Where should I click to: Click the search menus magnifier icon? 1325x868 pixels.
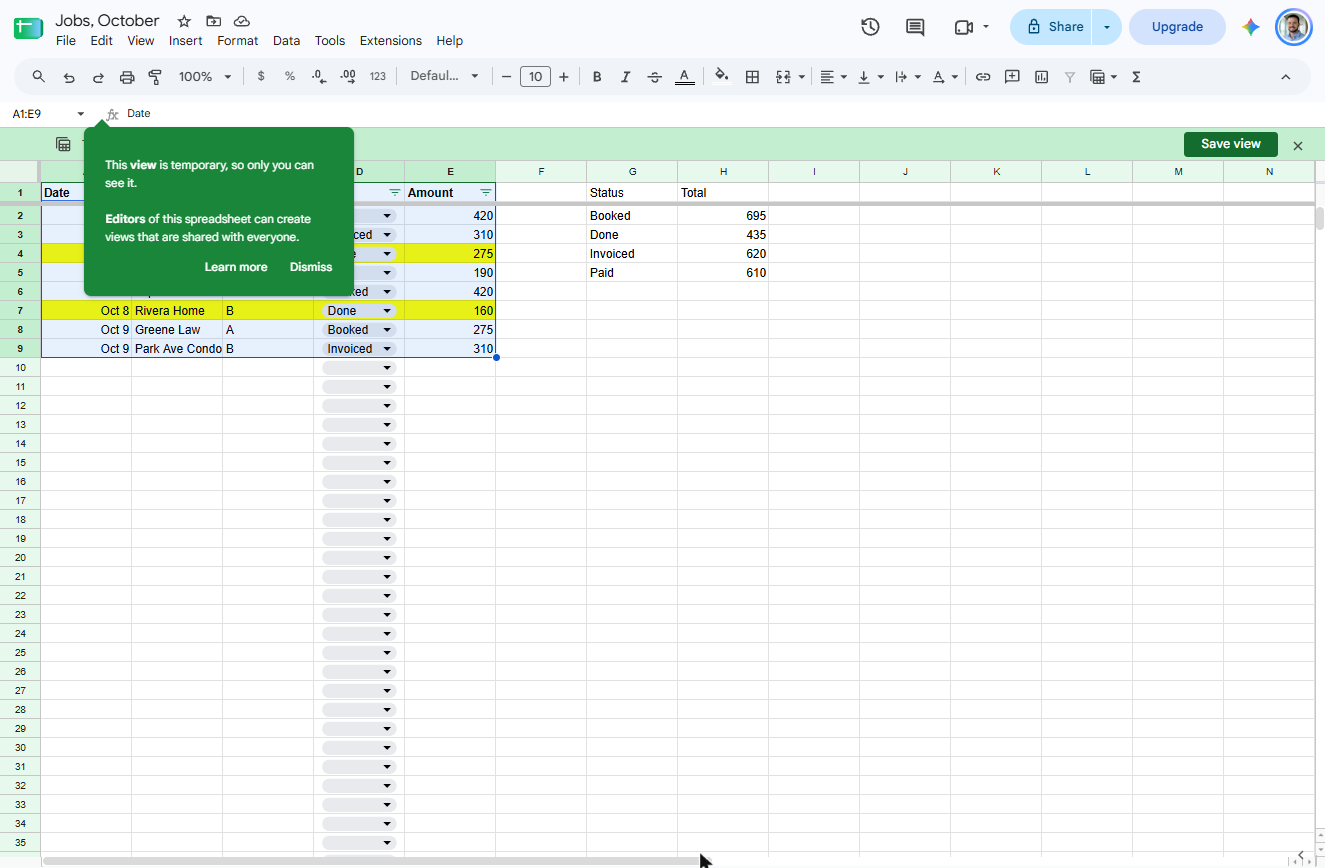click(39, 77)
